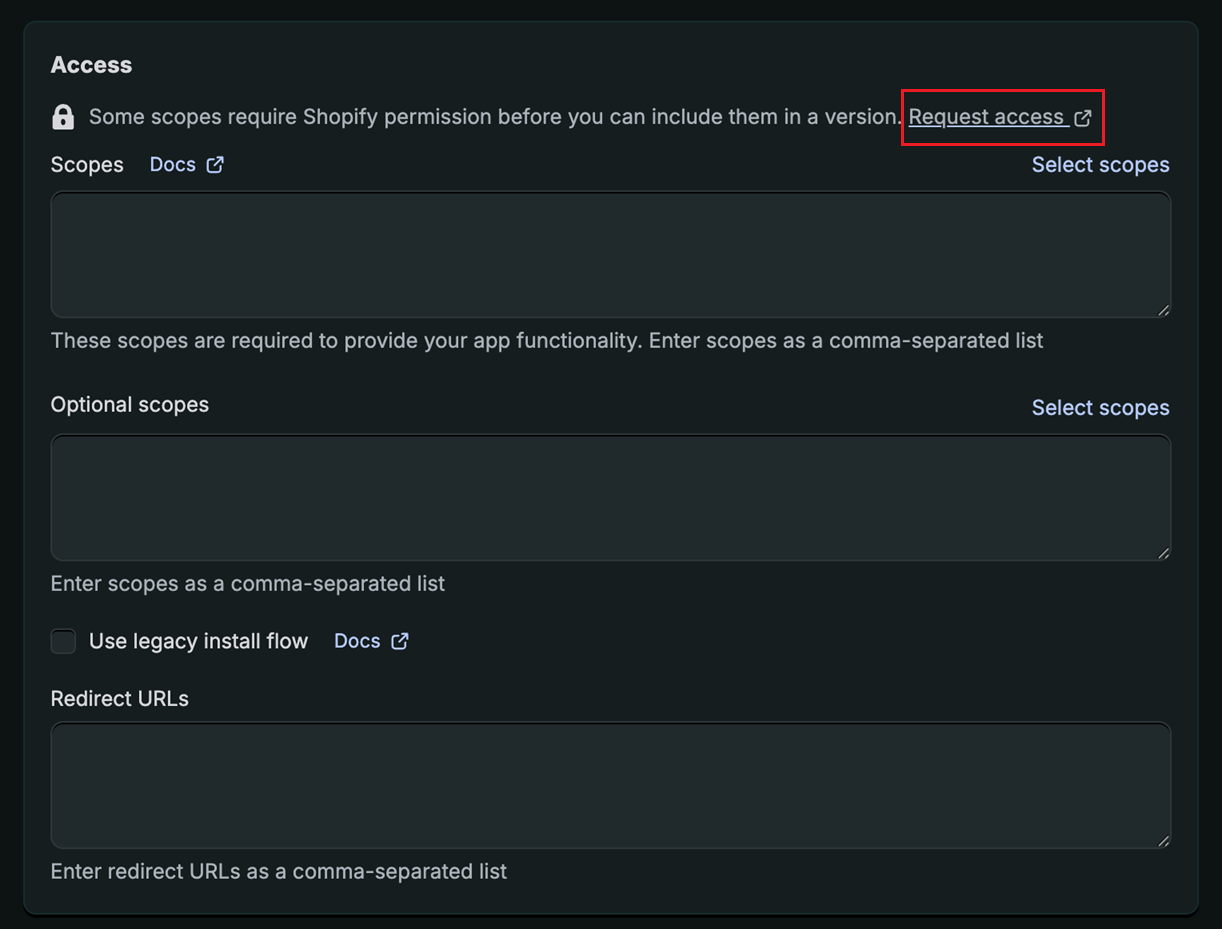The height and width of the screenshot is (929, 1222).
Task: Click the Redirect URLs field label
Action: pyautogui.click(x=120, y=699)
